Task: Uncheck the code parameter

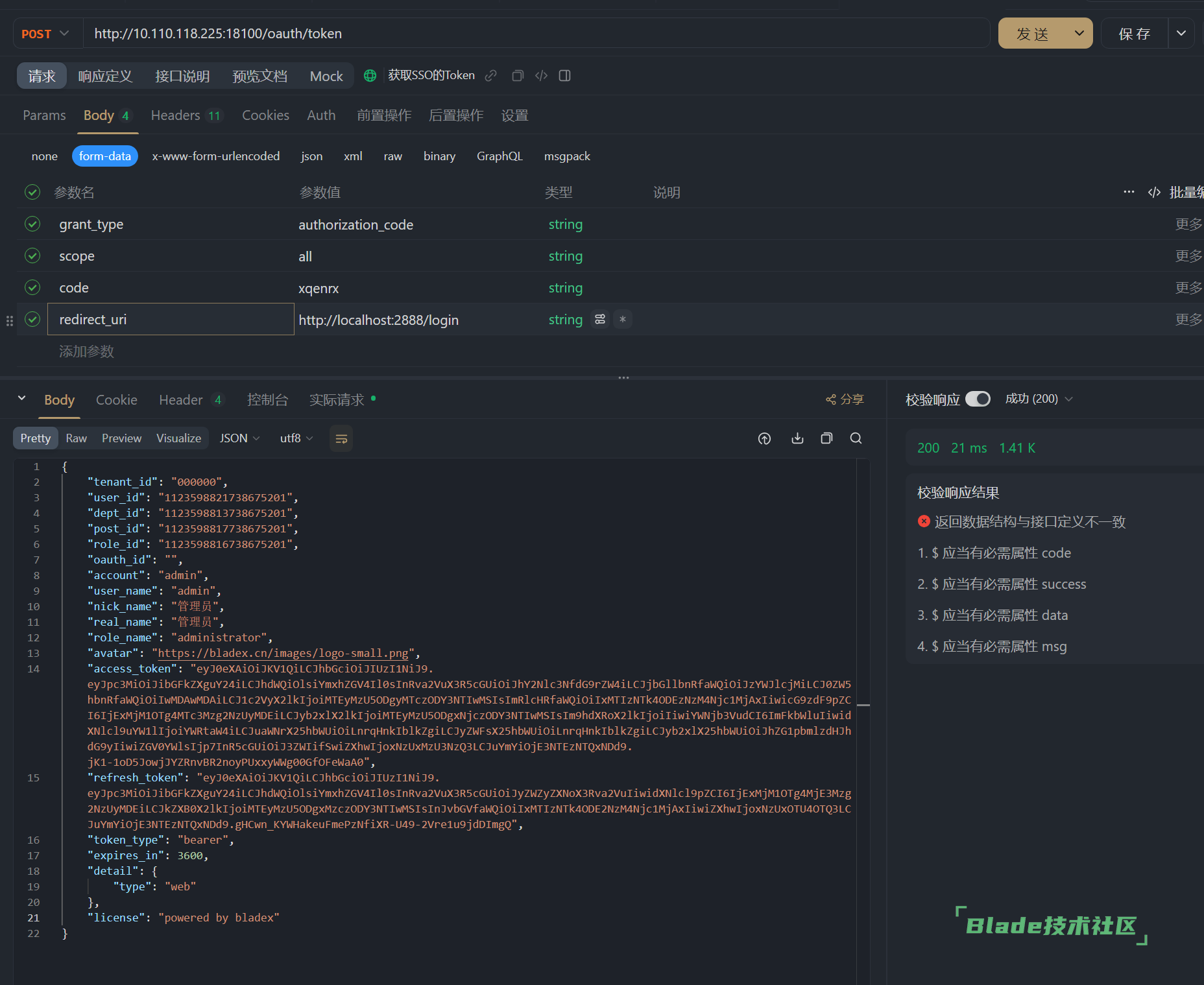Action: point(32,287)
